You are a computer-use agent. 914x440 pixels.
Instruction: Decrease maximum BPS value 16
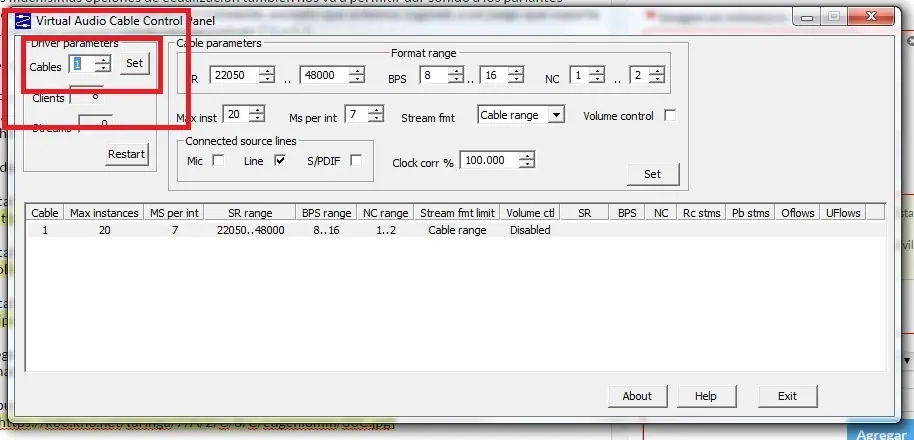tap(515, 79)
